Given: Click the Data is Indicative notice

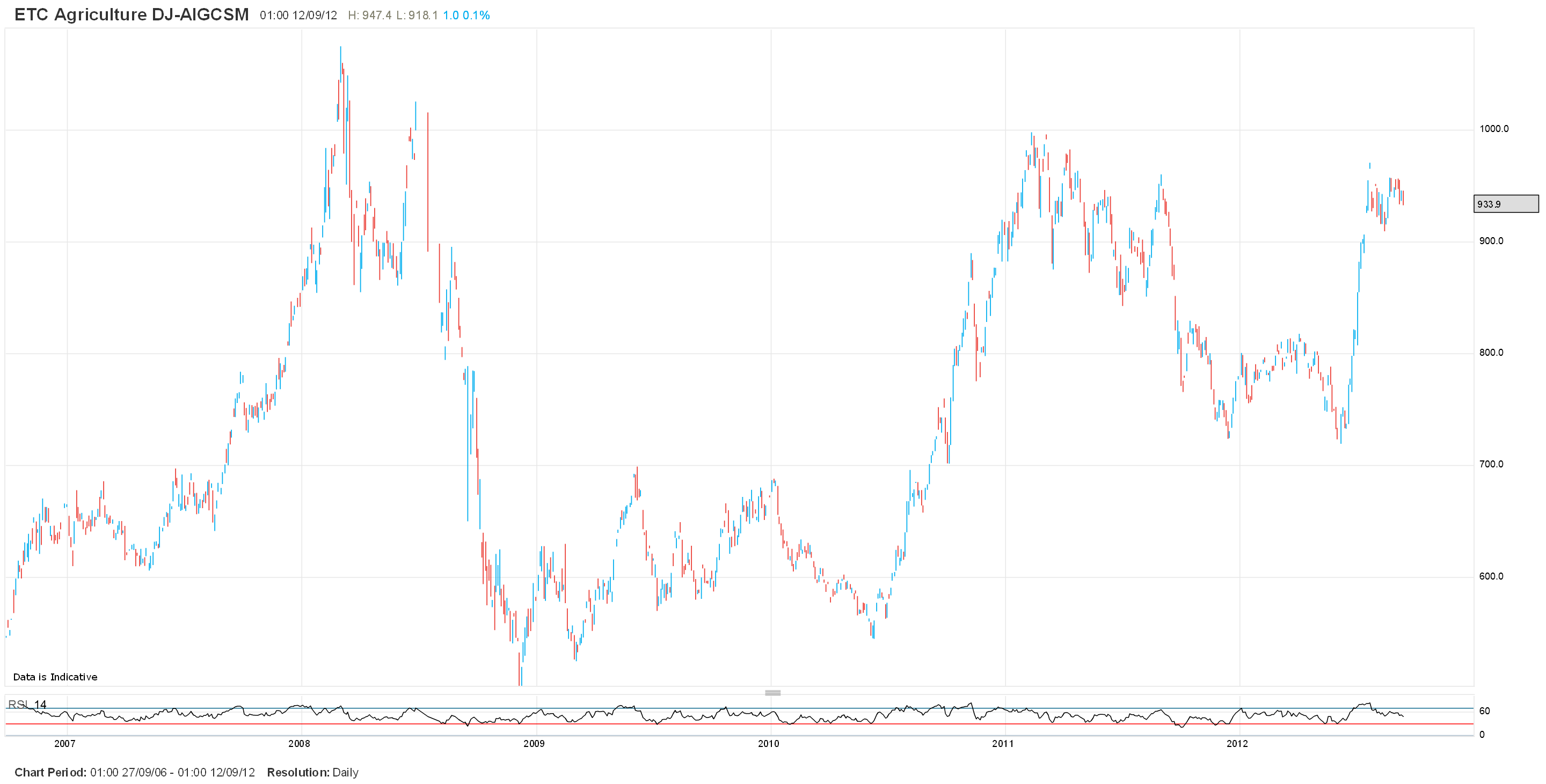Looking at the screenshot, I should pyautogui.click(x=55, y=677).
